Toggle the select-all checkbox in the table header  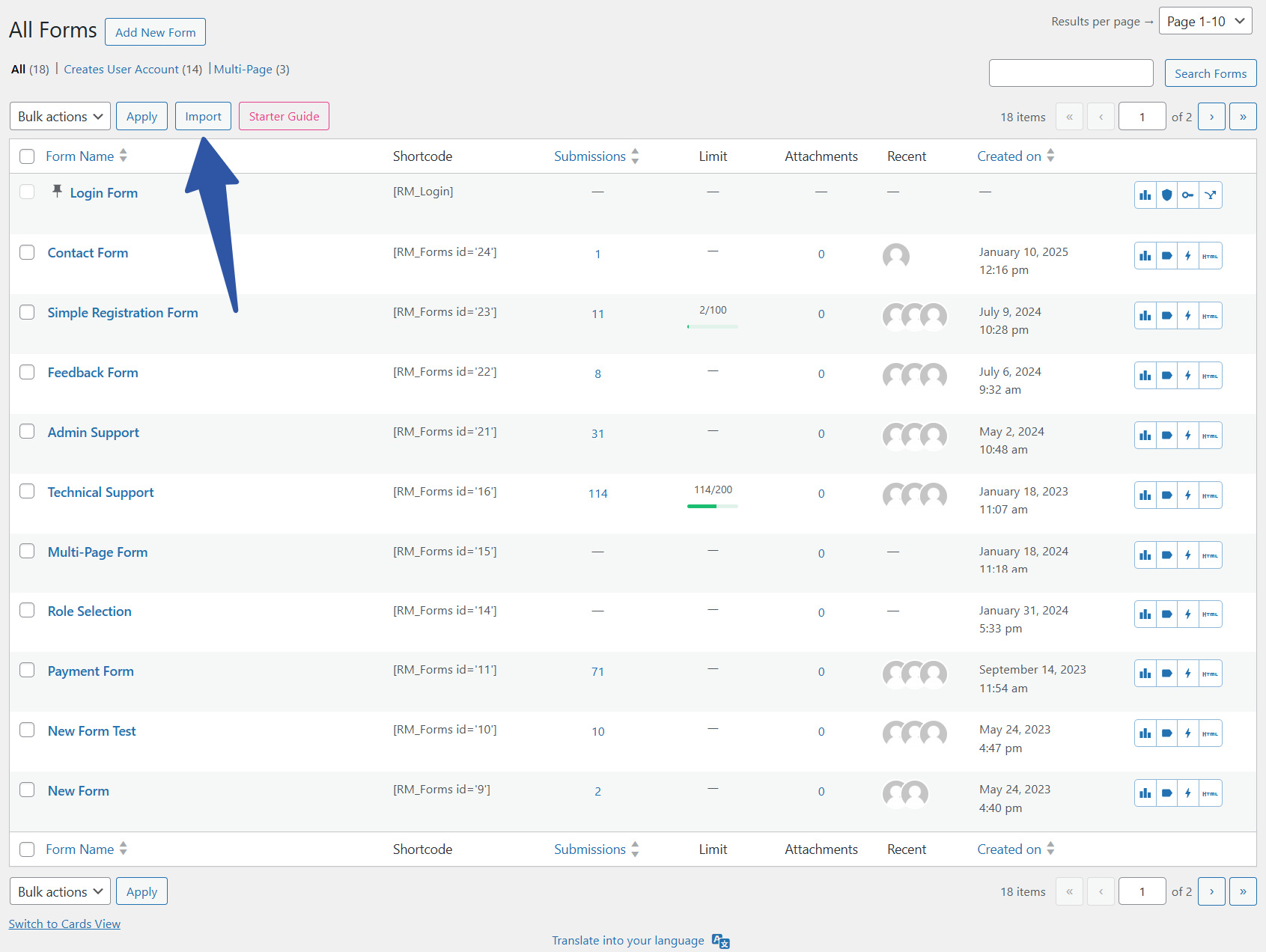point(27,156)
